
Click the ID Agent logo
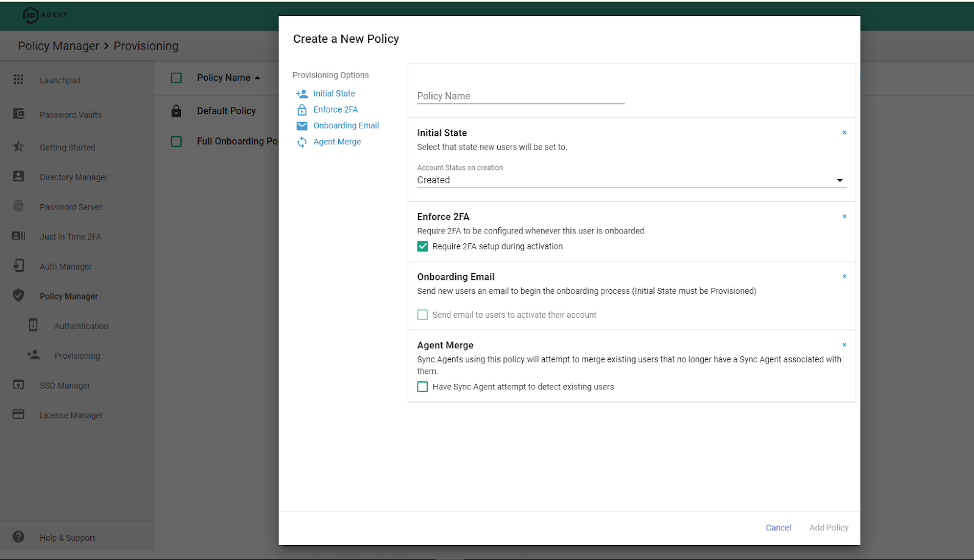pos(45,15)
